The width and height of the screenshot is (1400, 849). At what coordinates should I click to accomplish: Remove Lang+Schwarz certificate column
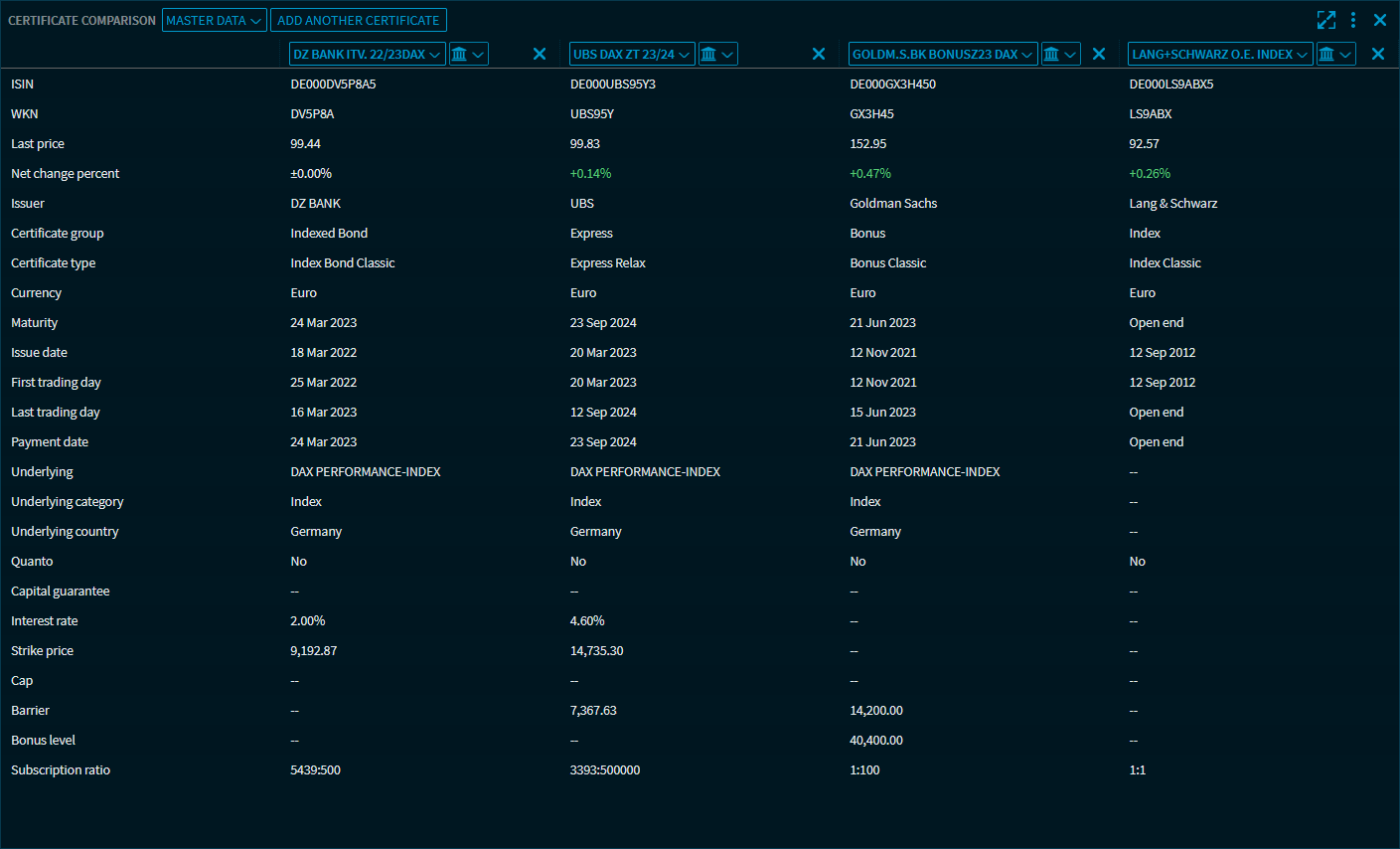point(1378,54)
